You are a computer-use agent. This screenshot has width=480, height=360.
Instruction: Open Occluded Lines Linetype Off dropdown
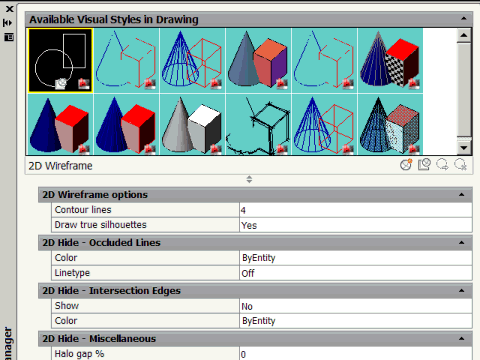pos(356,273)
